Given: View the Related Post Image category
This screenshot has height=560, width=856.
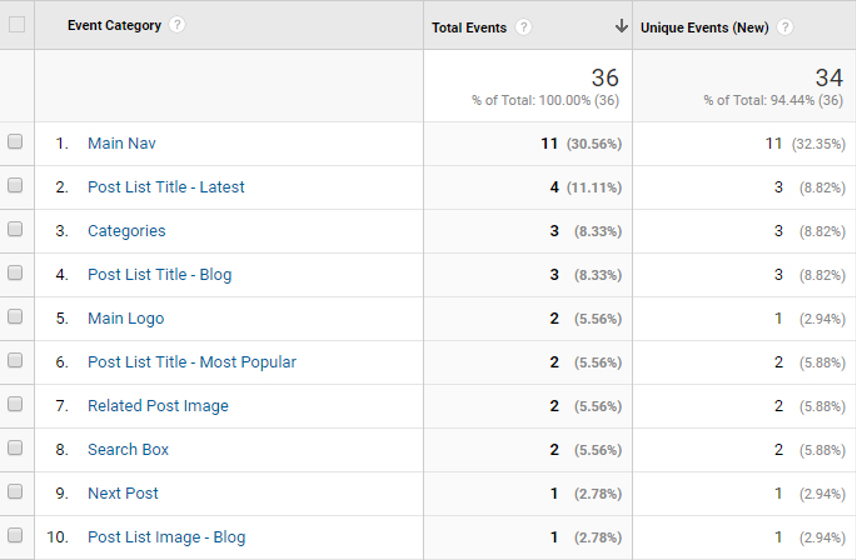Looking at the screenshot, I should (x=158, y=406).
